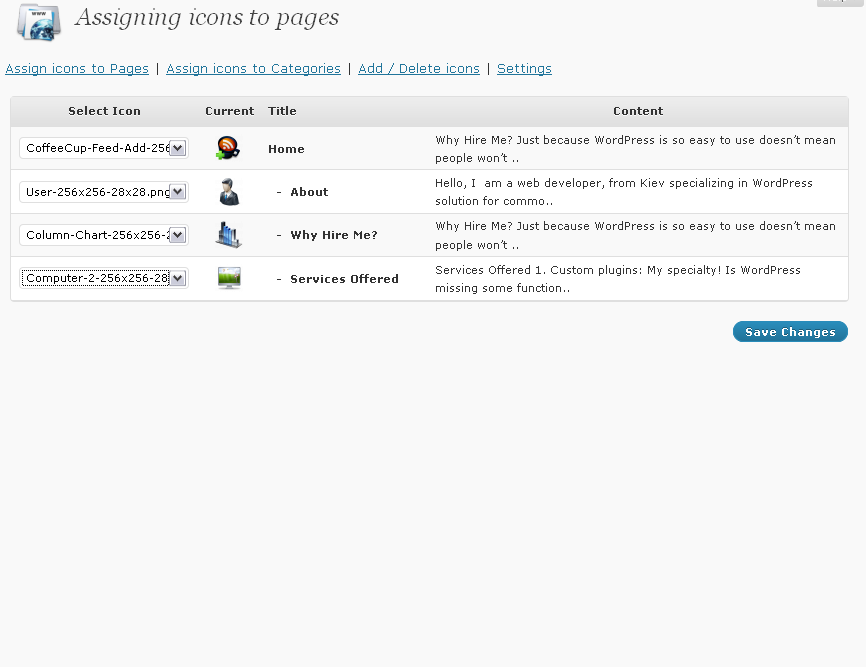Click the Home page title
The image size is (866, 667).
click(x=286, y=149)
